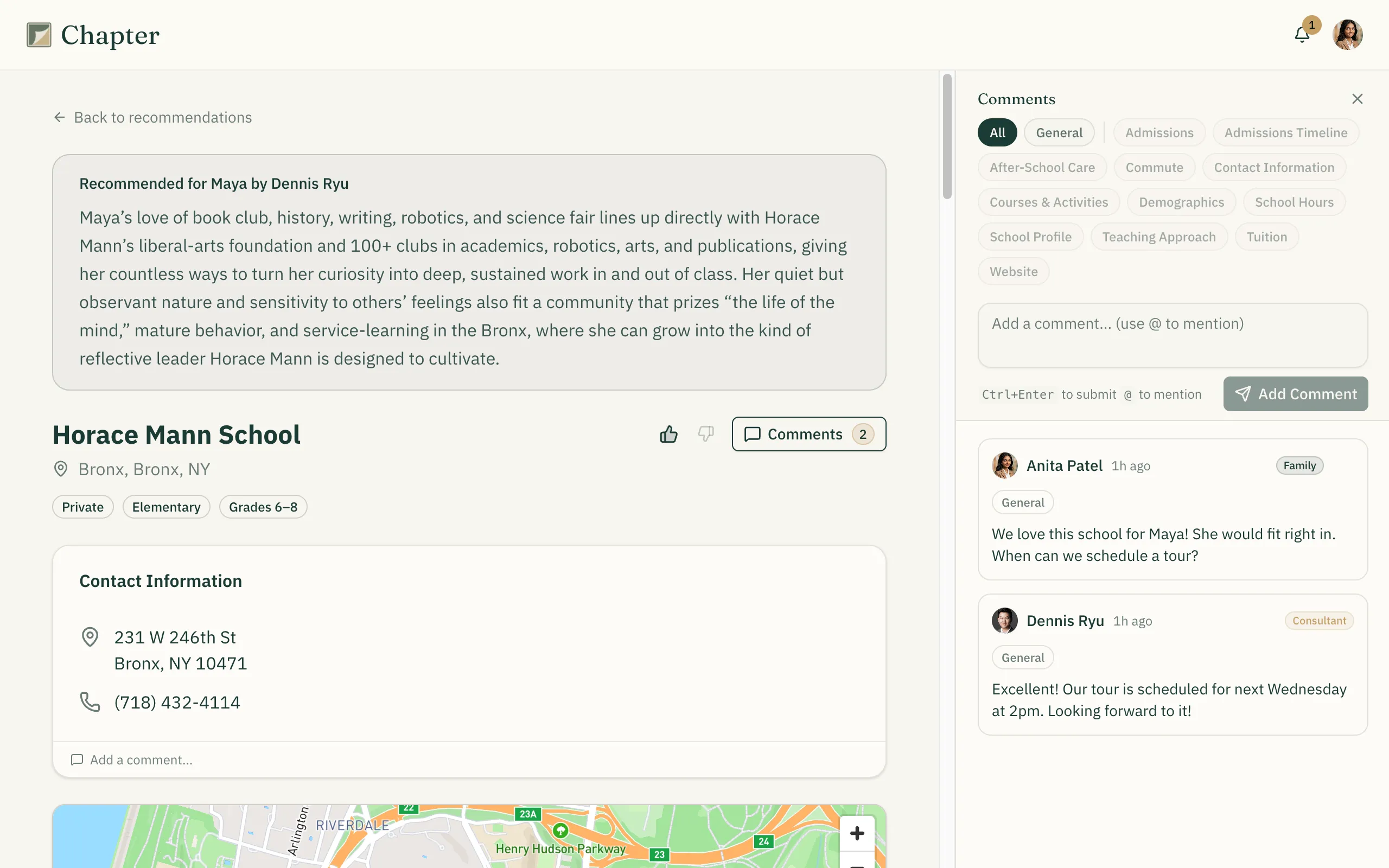Click Anita Patel's avatar in comments
The image size is (1389, 868).
tap(1004, 465)
